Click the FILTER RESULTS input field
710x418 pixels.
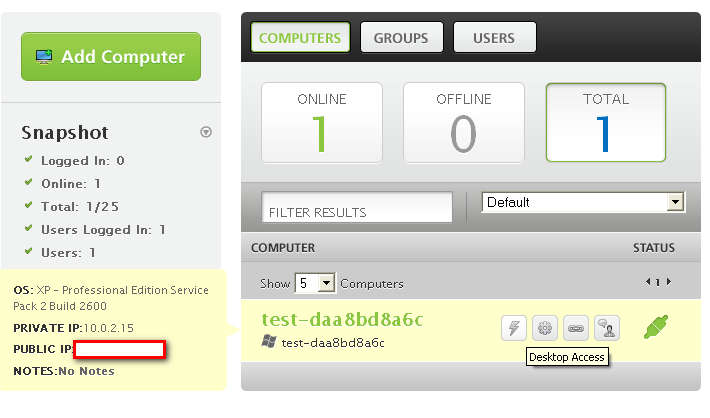point(357,207)
